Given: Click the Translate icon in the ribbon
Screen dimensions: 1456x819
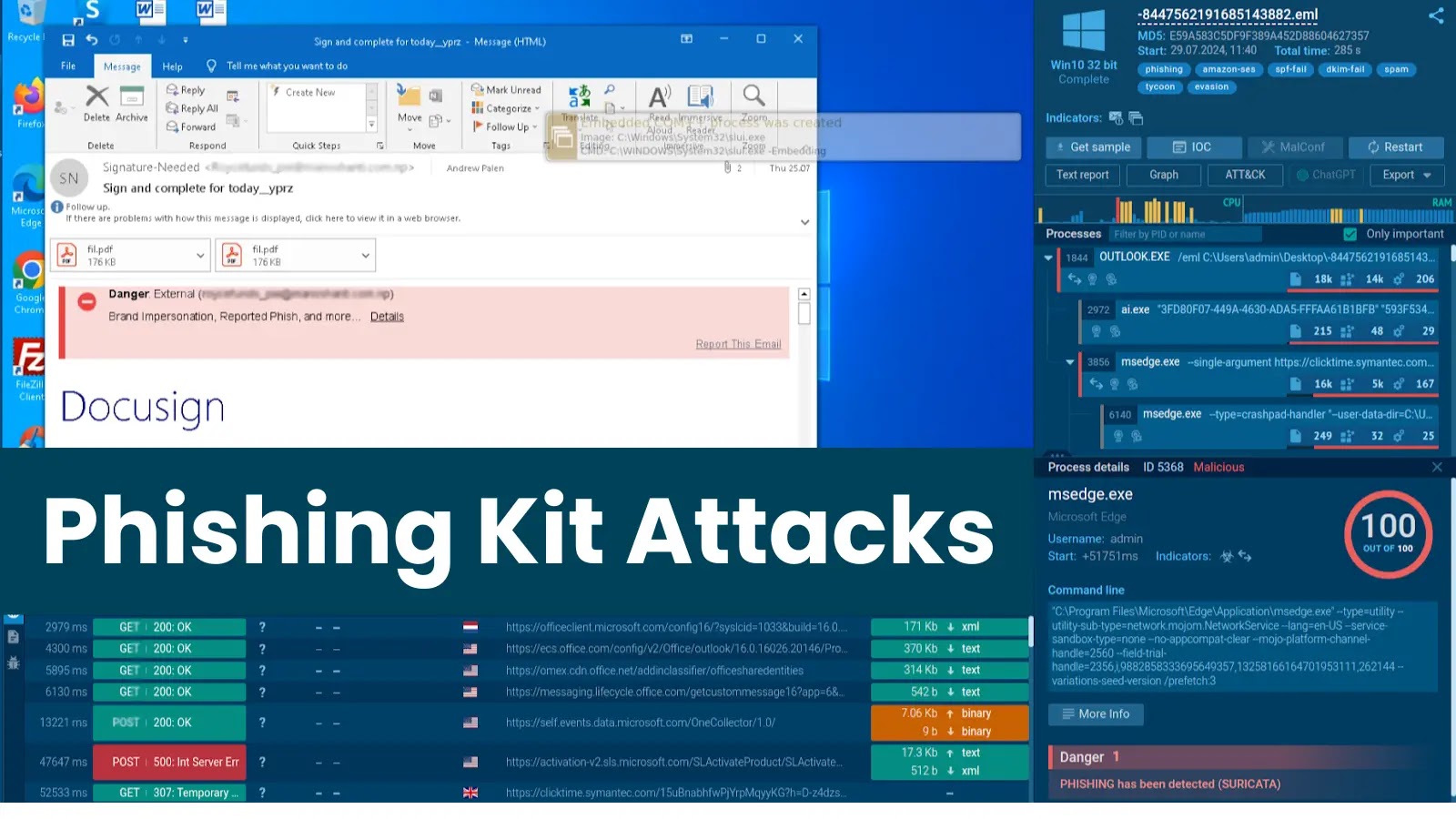Looking at the screenshot, I should pyautogui.click(x=580, y=96).
